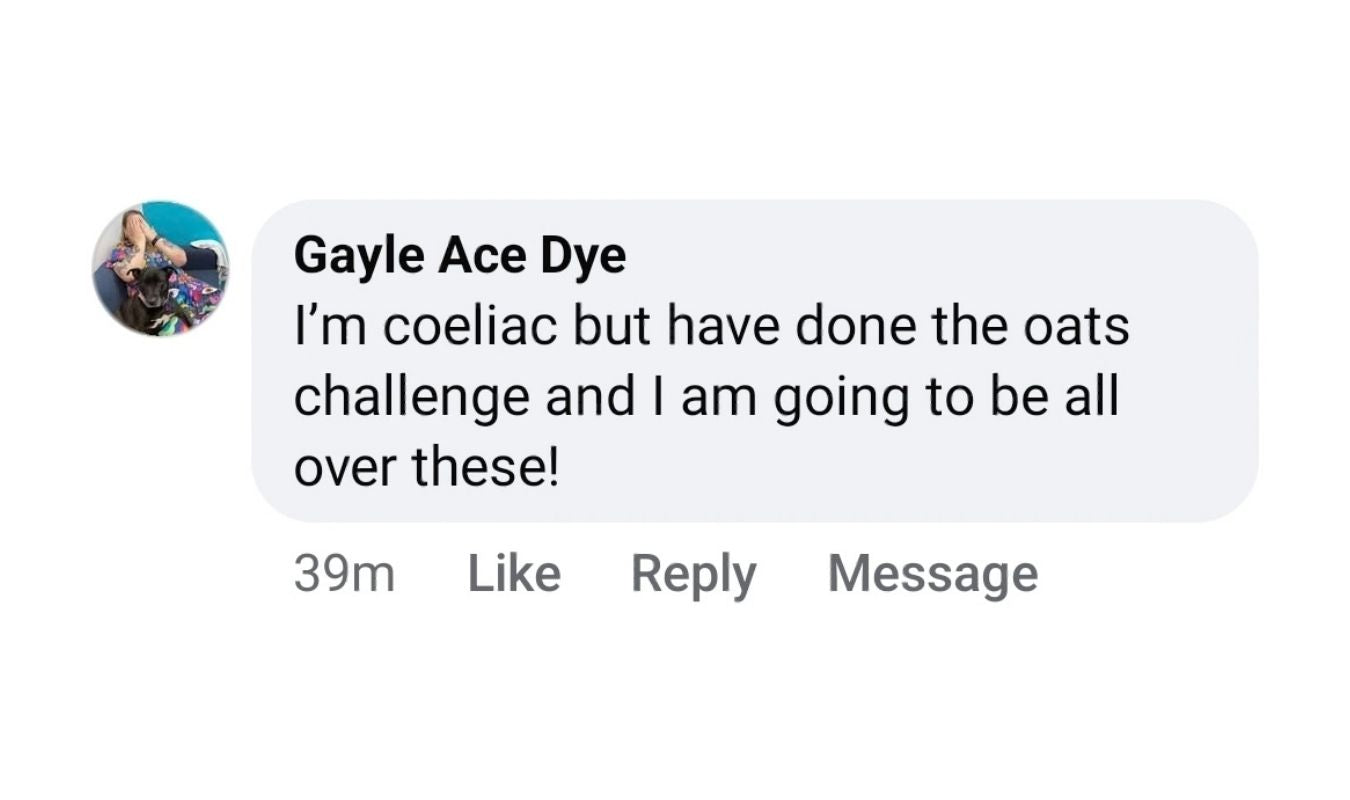This screenshot has width=1350, height=800.
Task: Like Gayle Ace Dye's comment
Action: (514, 574)
